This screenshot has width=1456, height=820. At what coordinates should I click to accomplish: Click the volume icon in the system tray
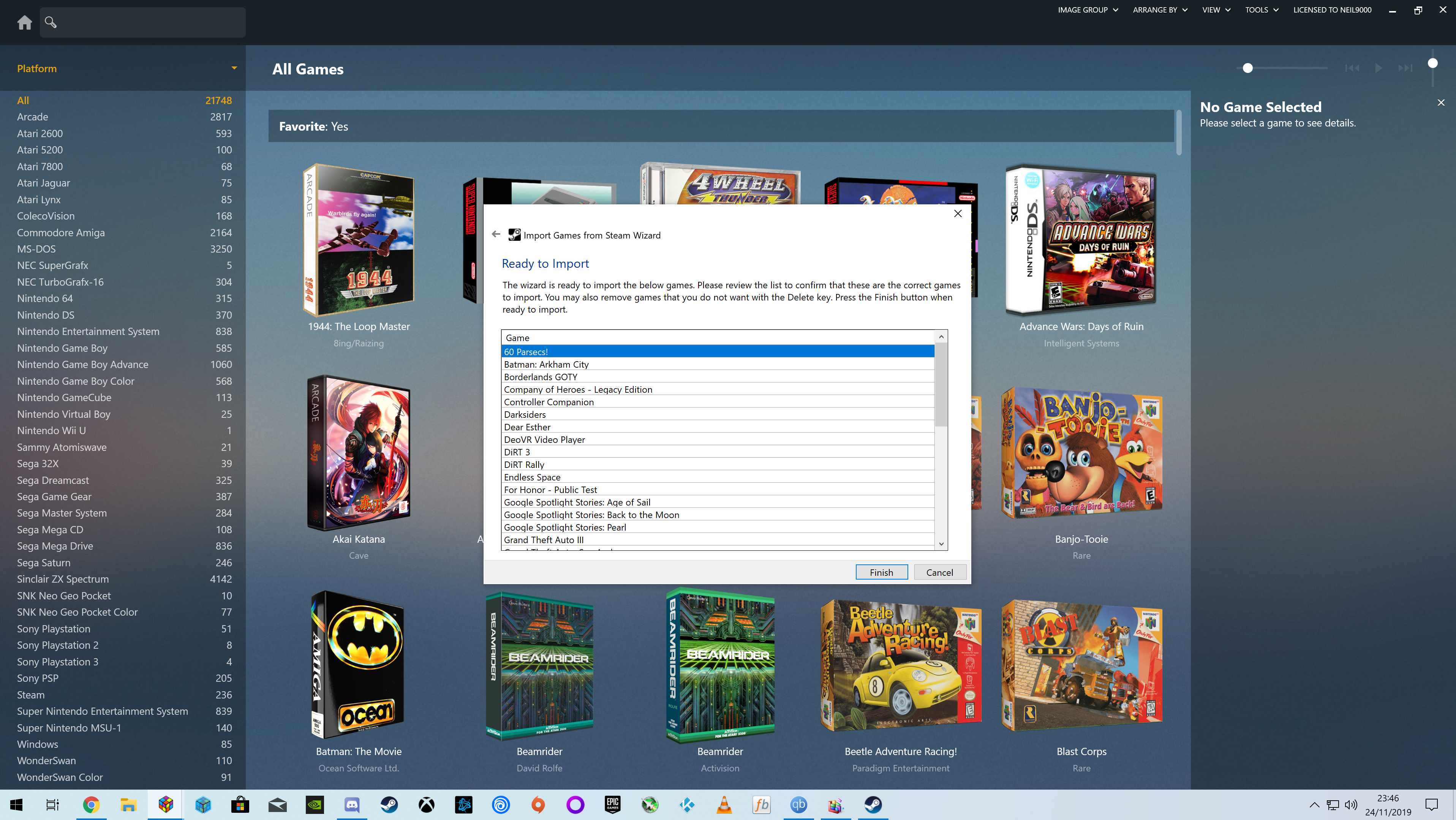[1351, 805]
